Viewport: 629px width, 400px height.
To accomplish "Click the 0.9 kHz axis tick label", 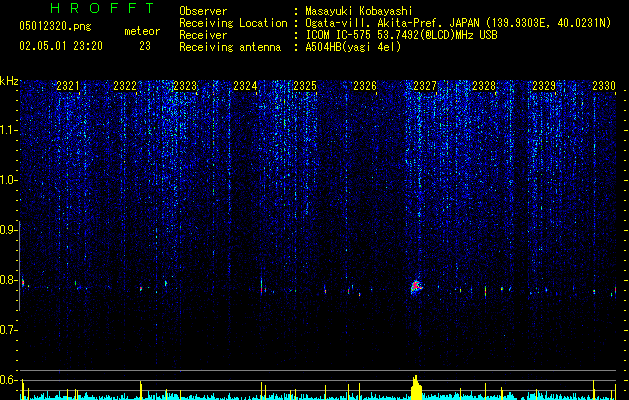I will (8, 230).
